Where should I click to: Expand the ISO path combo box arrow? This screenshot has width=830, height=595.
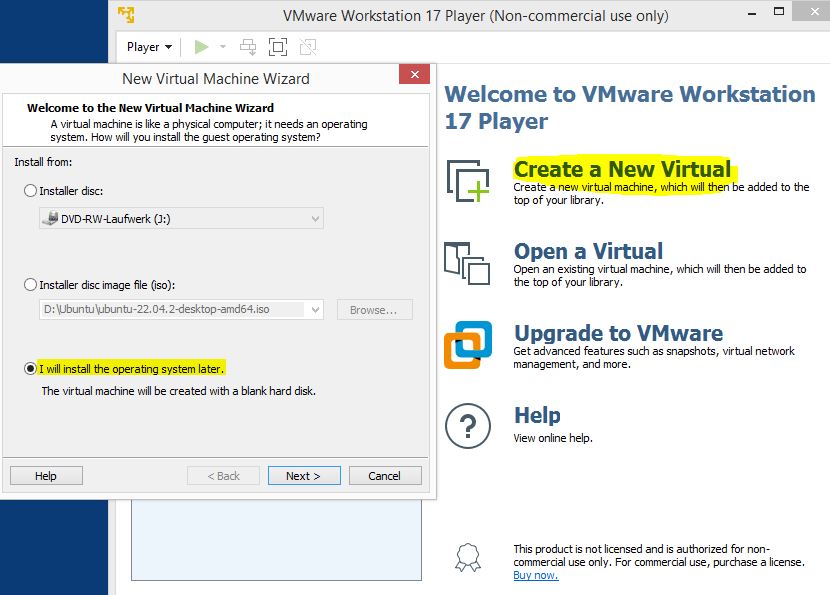pyautogui.click(x=315, y=309)
